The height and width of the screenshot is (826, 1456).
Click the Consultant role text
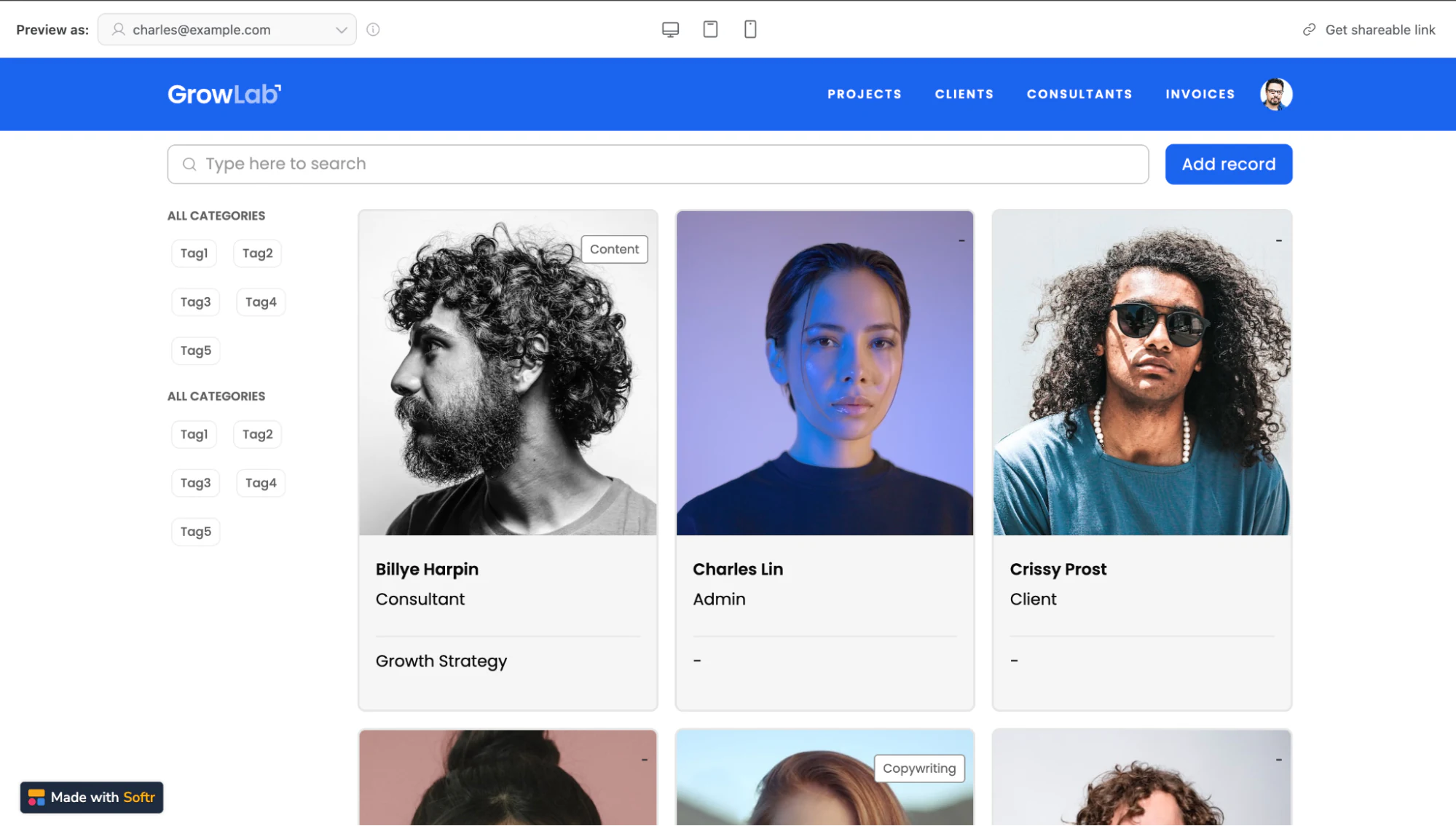(420, 599)
